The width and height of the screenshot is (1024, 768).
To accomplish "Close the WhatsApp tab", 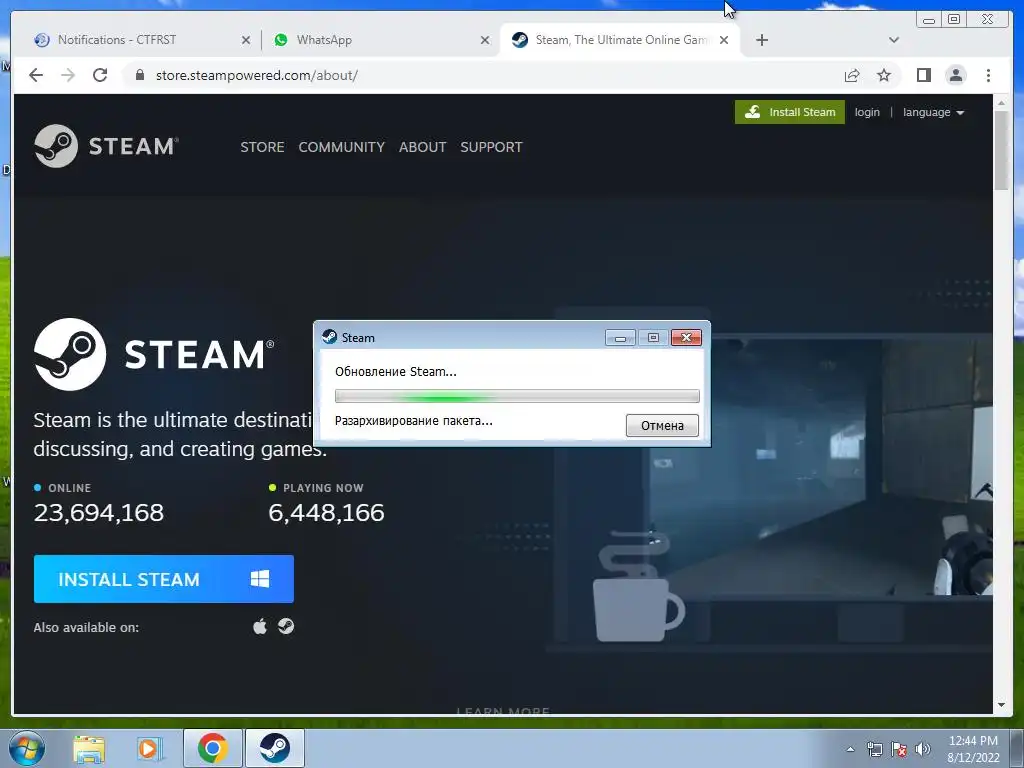I will (x=485, y=40).
